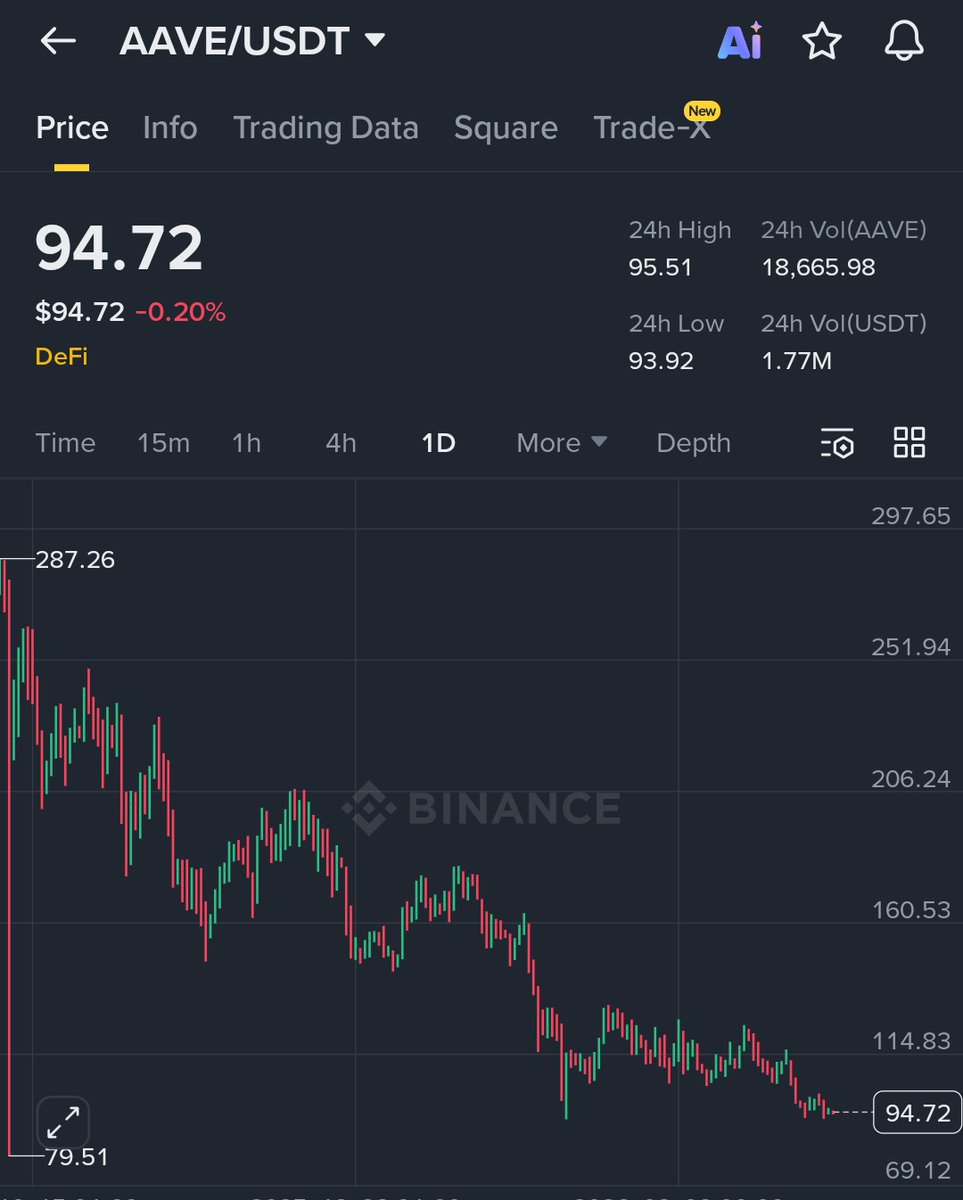
Task: Select the 1h chart interval
Action: pos(246,443)
